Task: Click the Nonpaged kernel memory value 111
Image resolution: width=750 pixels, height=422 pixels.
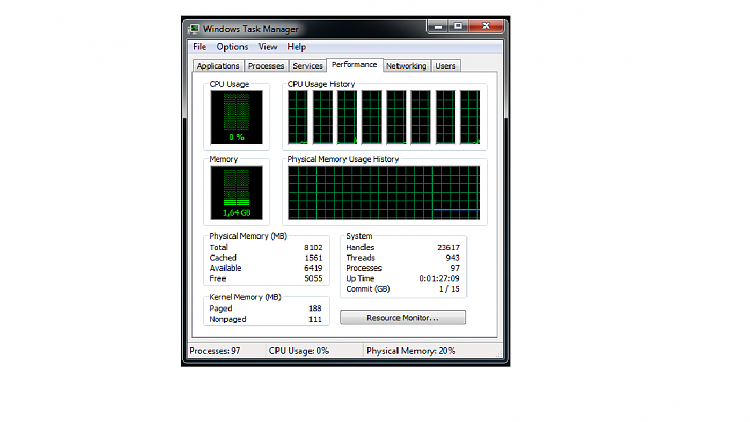Action: tap(315, 319)
